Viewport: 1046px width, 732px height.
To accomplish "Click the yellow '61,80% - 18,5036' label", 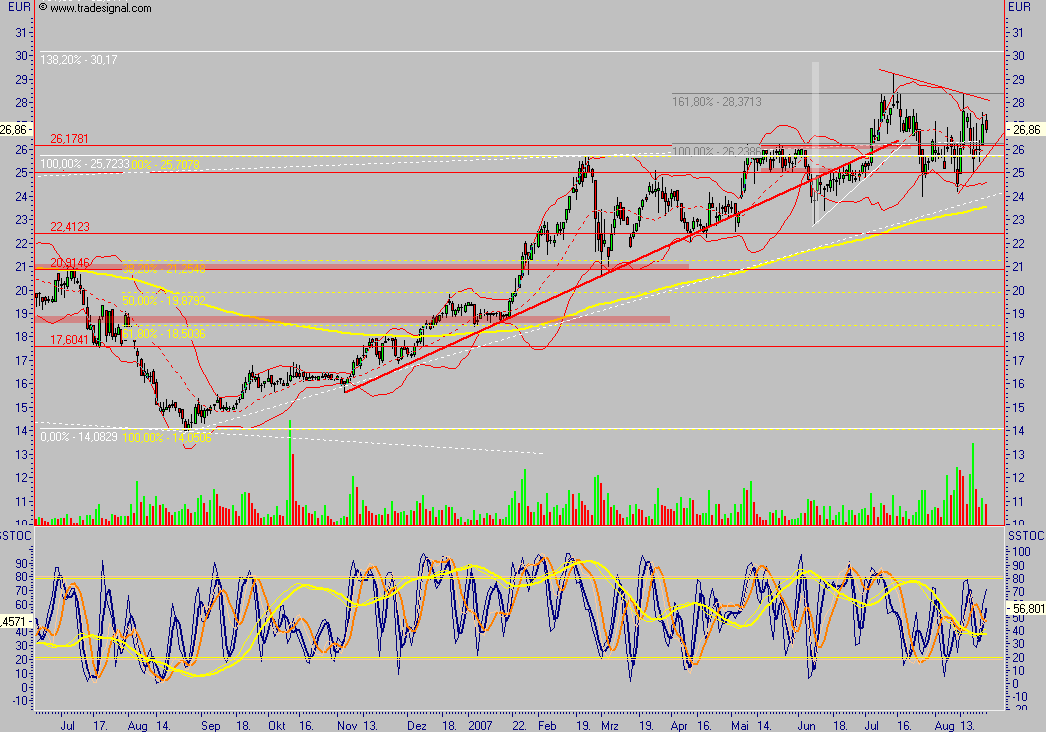I will [163, 334].
